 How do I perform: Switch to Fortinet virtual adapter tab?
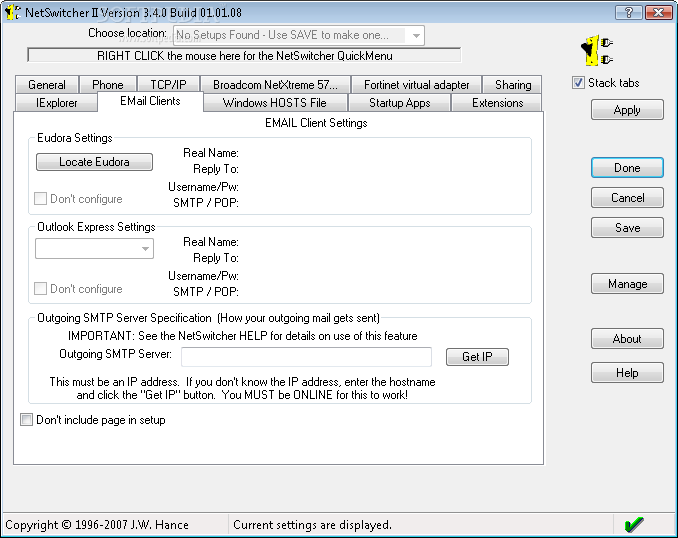coord(416,85)
